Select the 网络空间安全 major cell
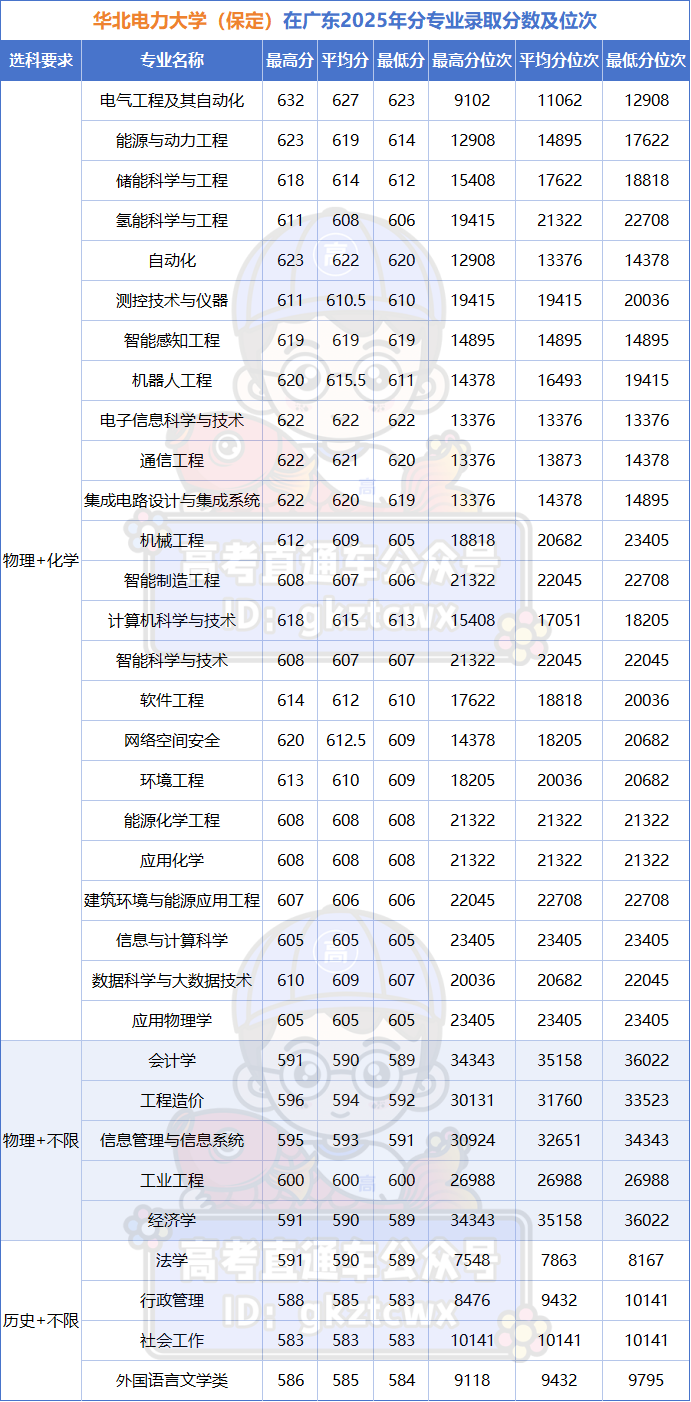The image size is (691, 1402). click(x=172, y=740)
